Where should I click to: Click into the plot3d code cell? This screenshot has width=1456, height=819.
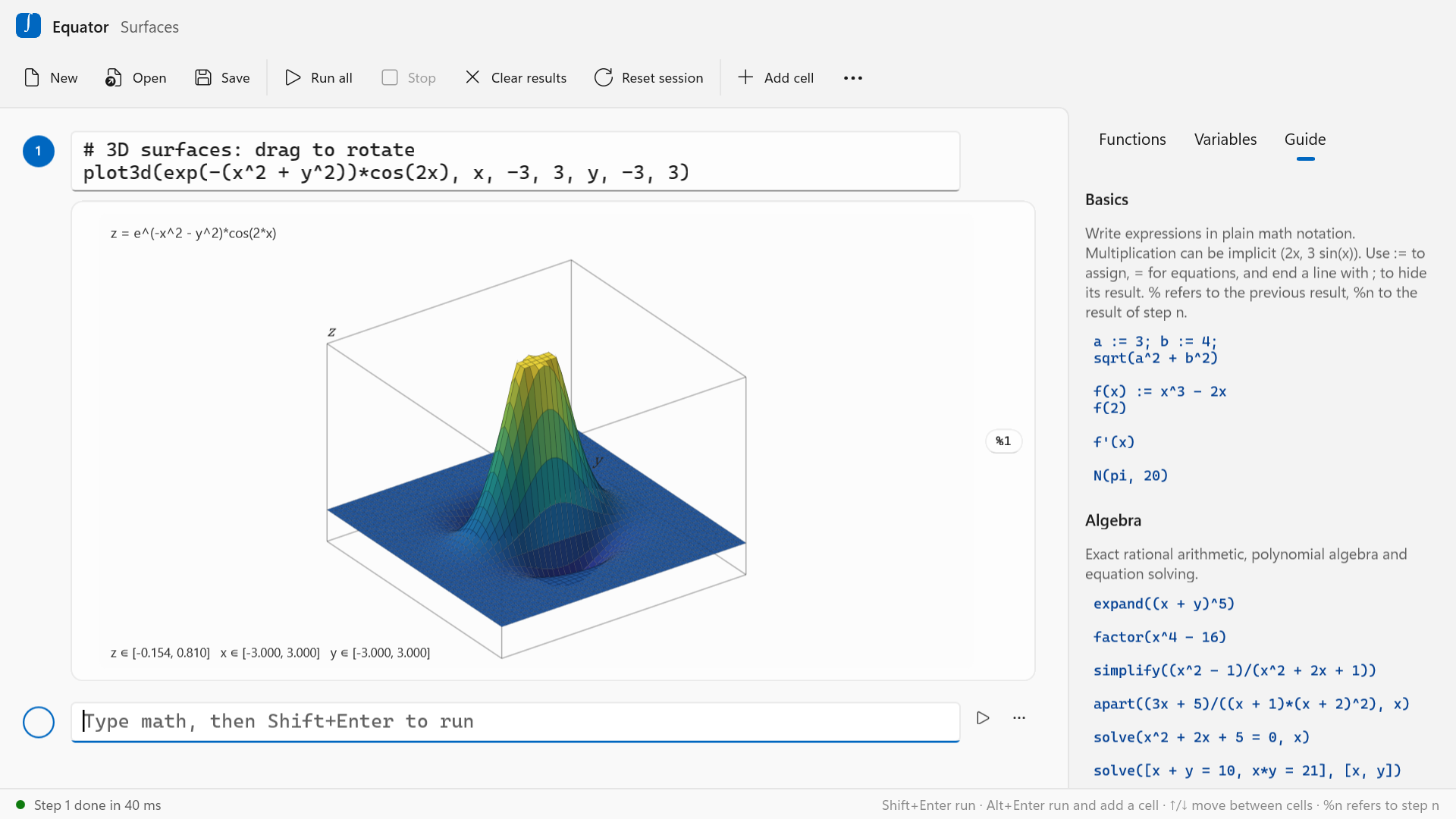pyautogui.click(x=516, y=161)
